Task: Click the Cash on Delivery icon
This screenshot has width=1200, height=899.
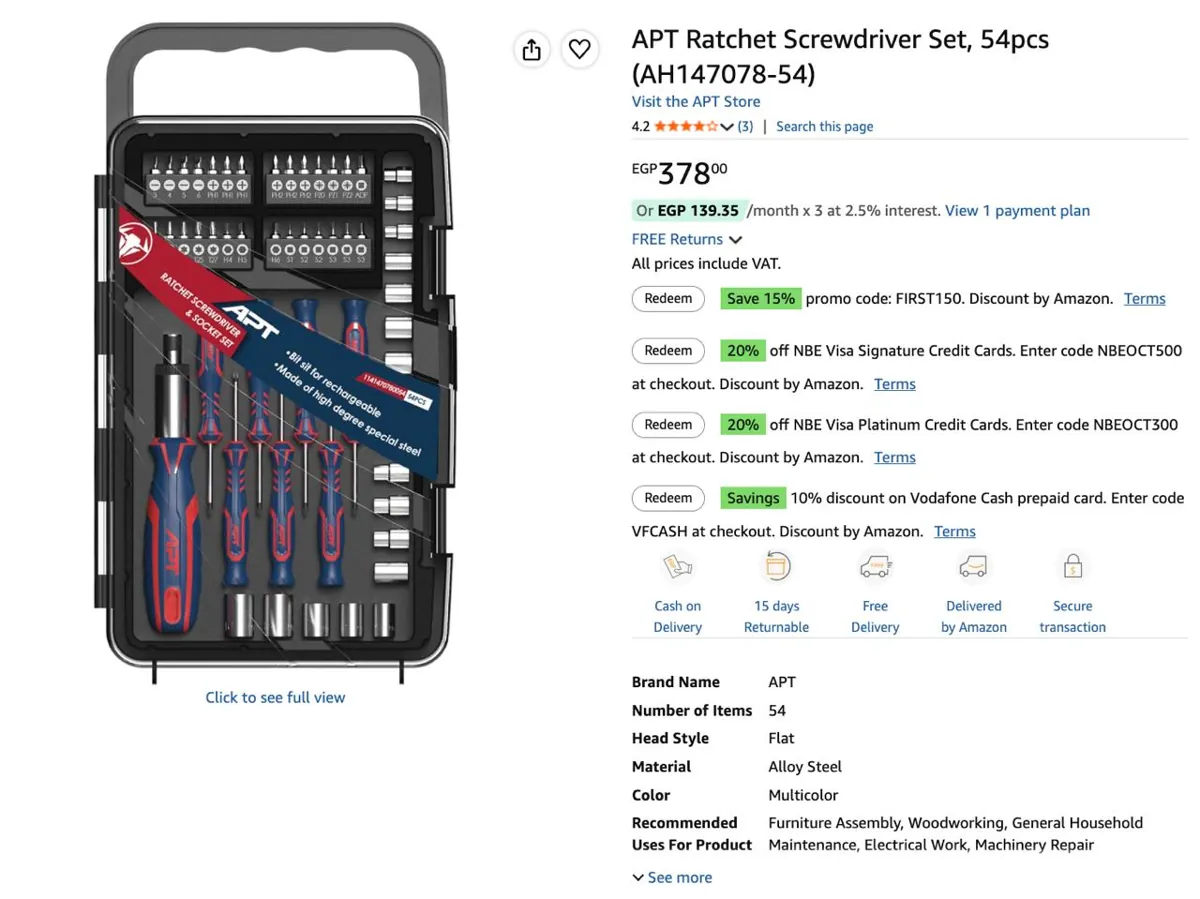Action: 677,567
